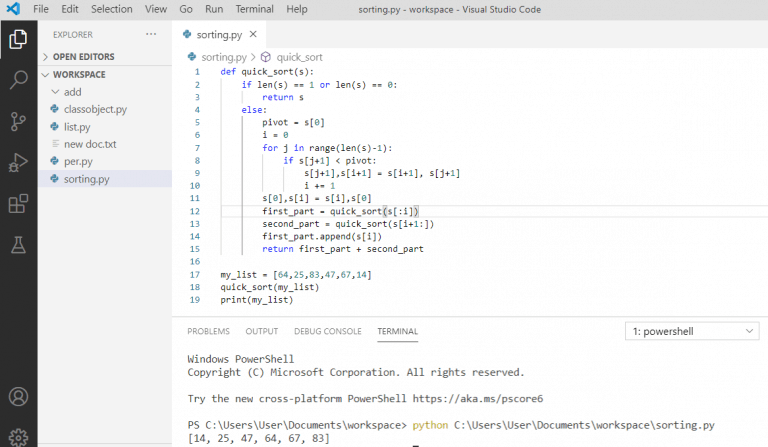Click the Python file icon beside classobject.py
Viewport: 768px width, 447px height.
coord(54,109)
